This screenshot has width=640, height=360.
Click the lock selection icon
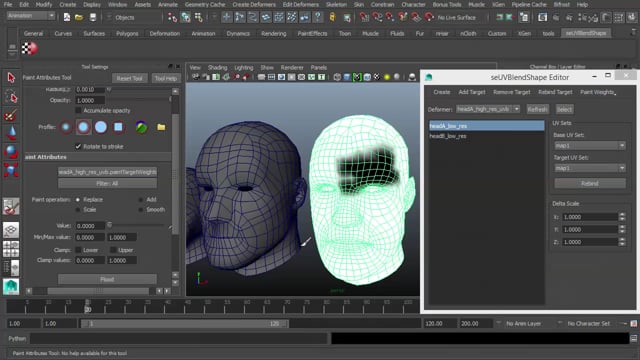[332, 17]
